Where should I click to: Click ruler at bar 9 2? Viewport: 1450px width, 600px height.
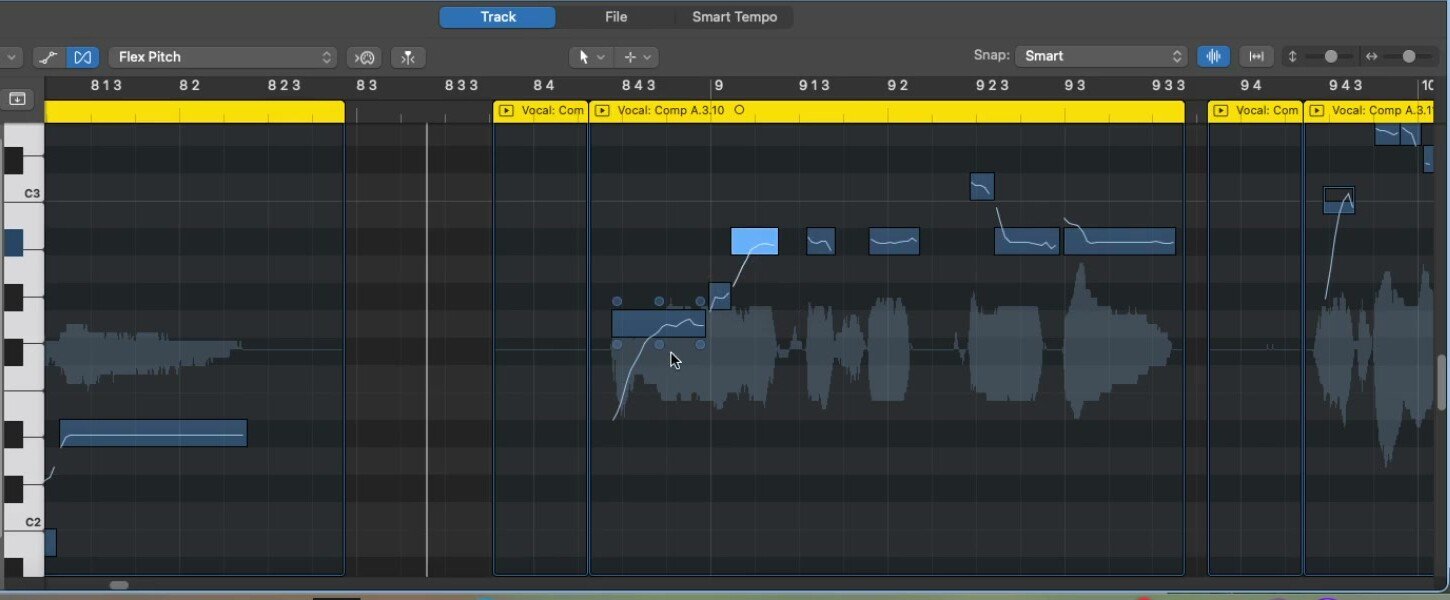[897, 86]
